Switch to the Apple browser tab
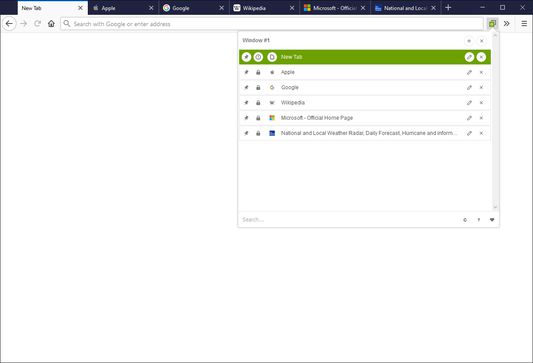533x363 pixels. tap(123, 8)
